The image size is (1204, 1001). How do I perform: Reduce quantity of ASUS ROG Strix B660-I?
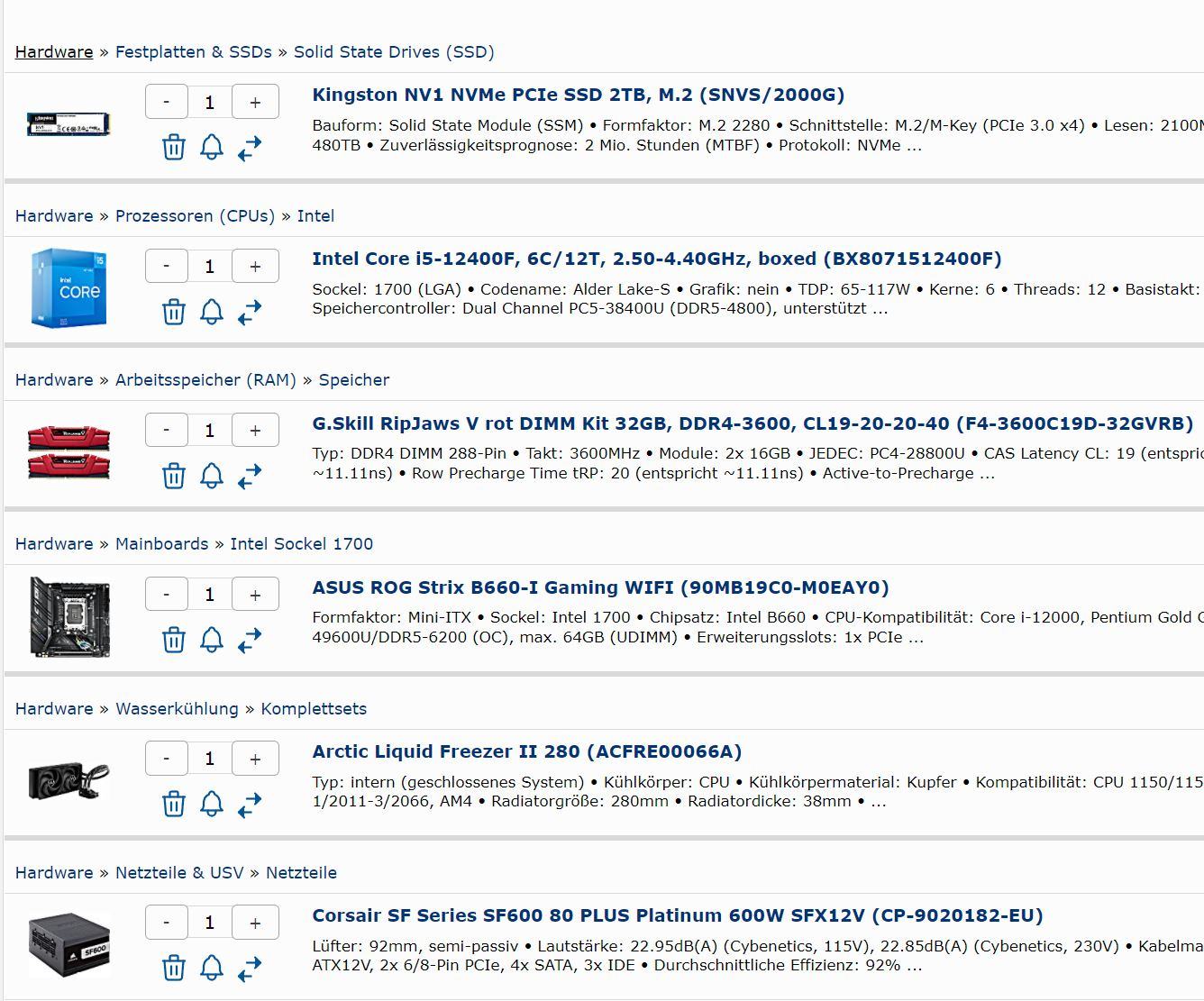(167, 594)
